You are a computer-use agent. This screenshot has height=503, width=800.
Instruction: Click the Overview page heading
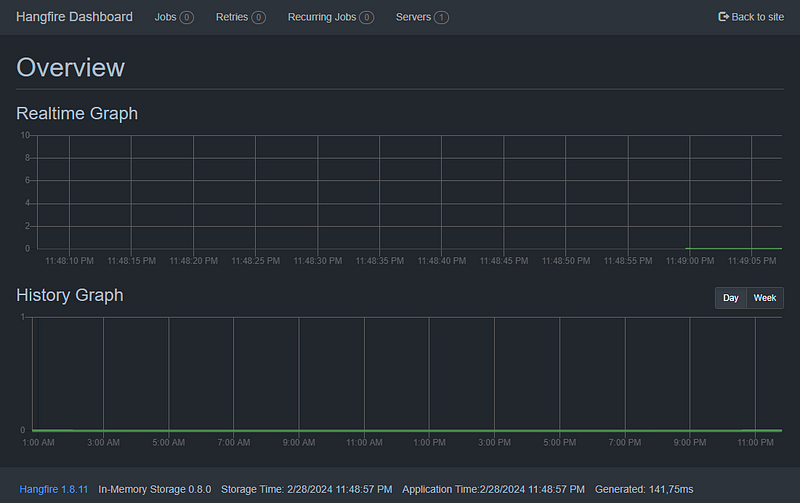[70, 67]
